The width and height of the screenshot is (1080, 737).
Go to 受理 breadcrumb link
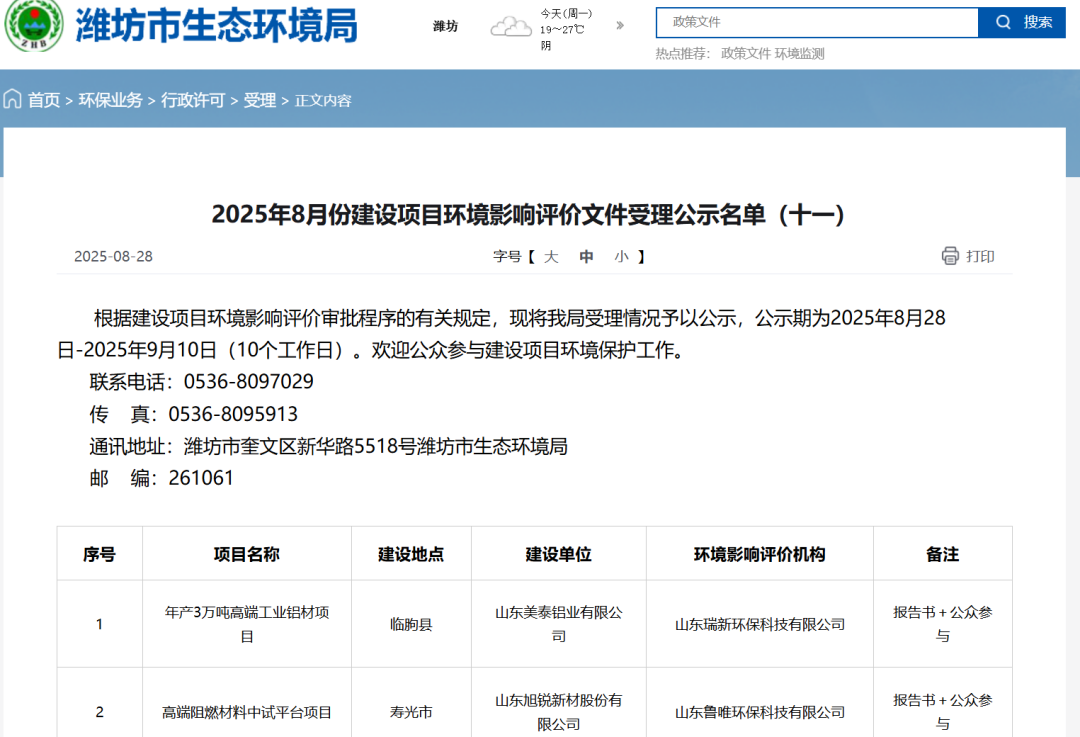260,101
